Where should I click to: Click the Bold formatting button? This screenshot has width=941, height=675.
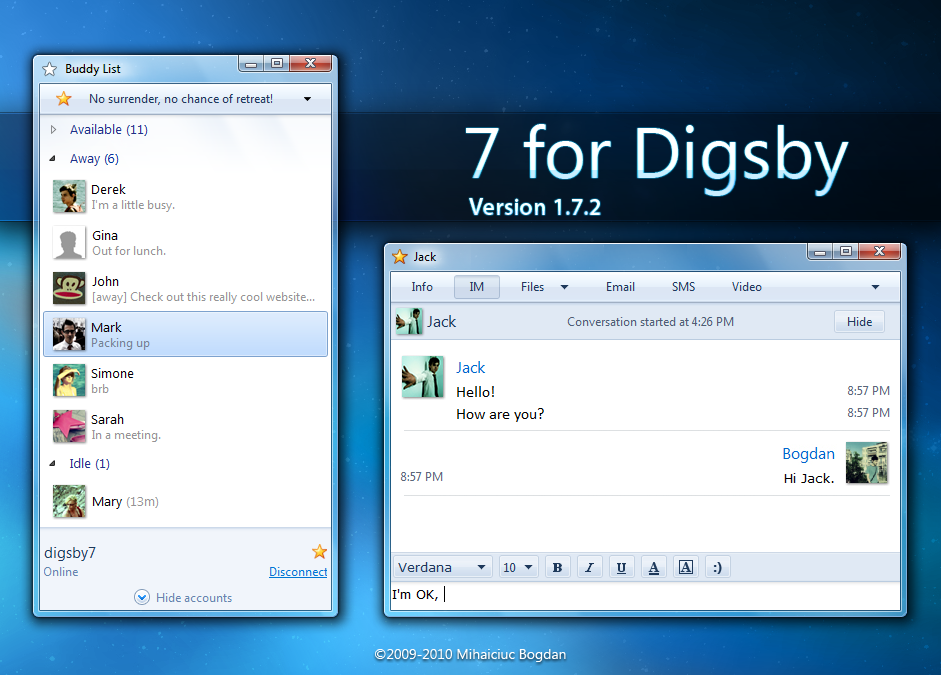coord(557,567)
